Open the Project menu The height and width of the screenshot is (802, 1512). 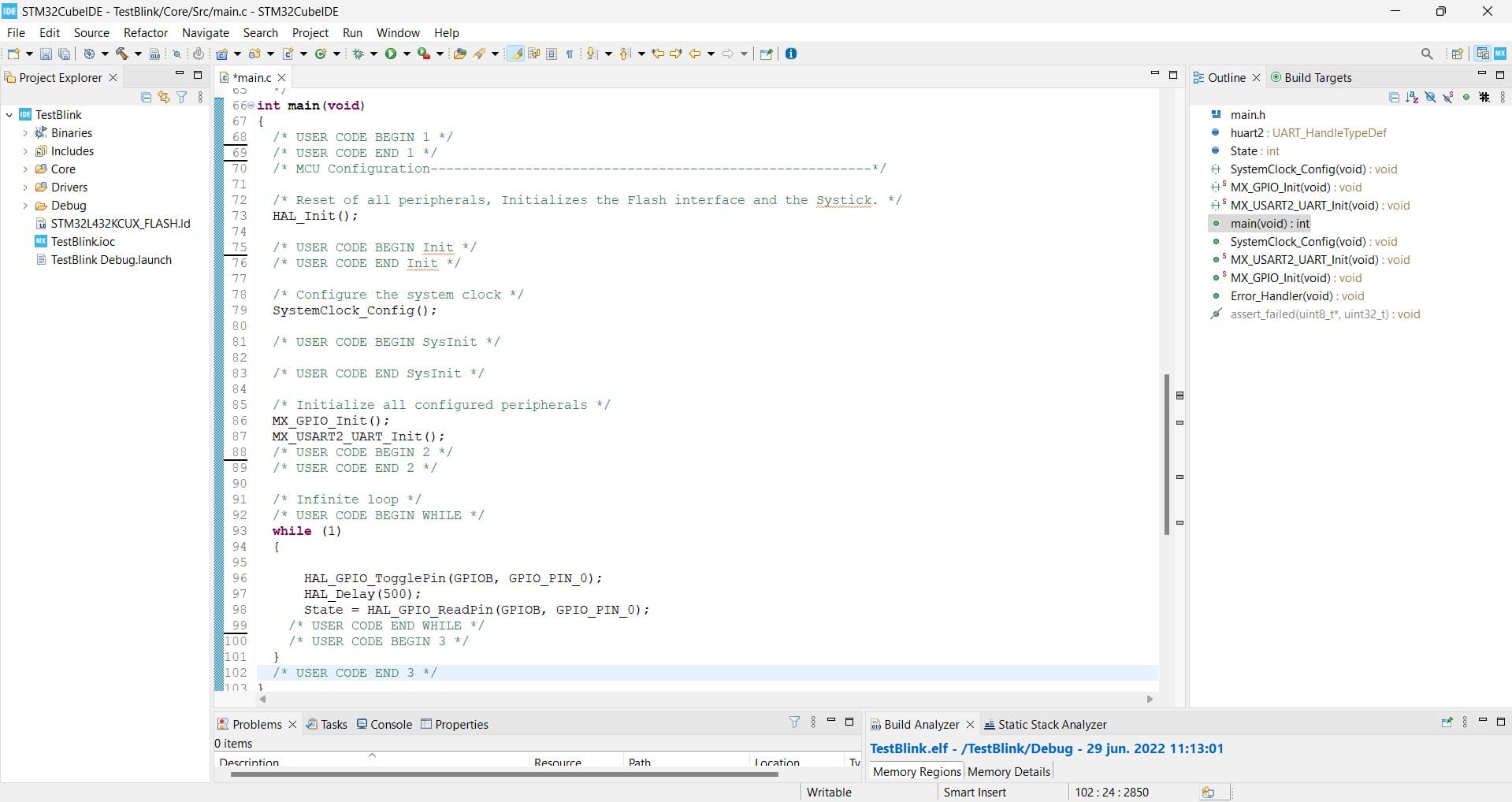310,33
